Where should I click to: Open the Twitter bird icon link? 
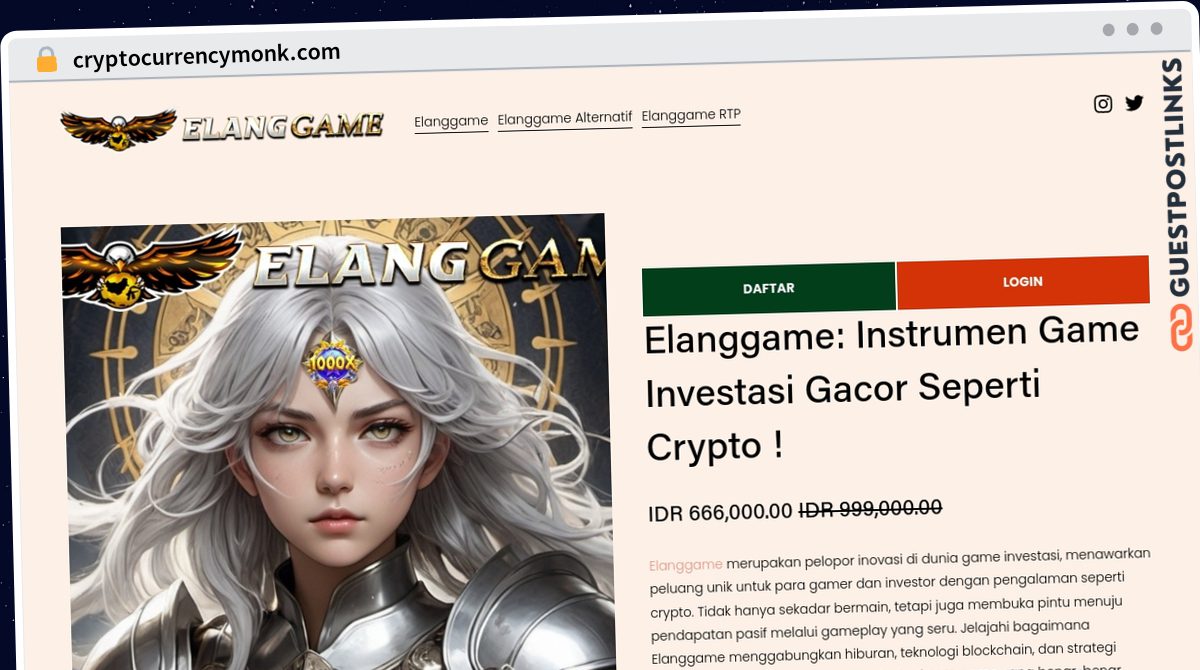pyautogui.click(x=1134, y=102)
